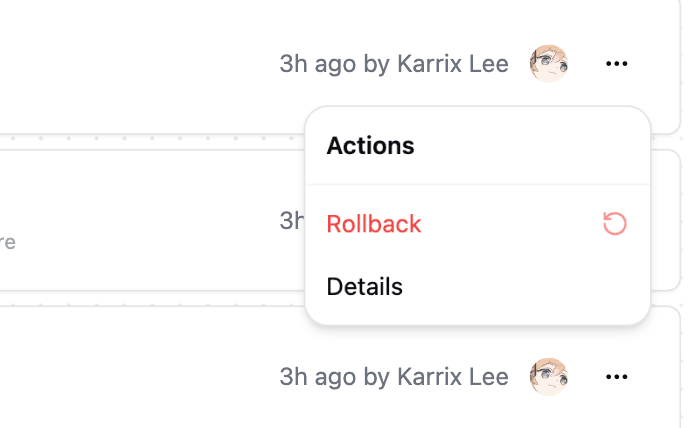Click the top row "Karrix Lee" author name
The width and height of the screenshot is (692, 428).
point(452,64)
